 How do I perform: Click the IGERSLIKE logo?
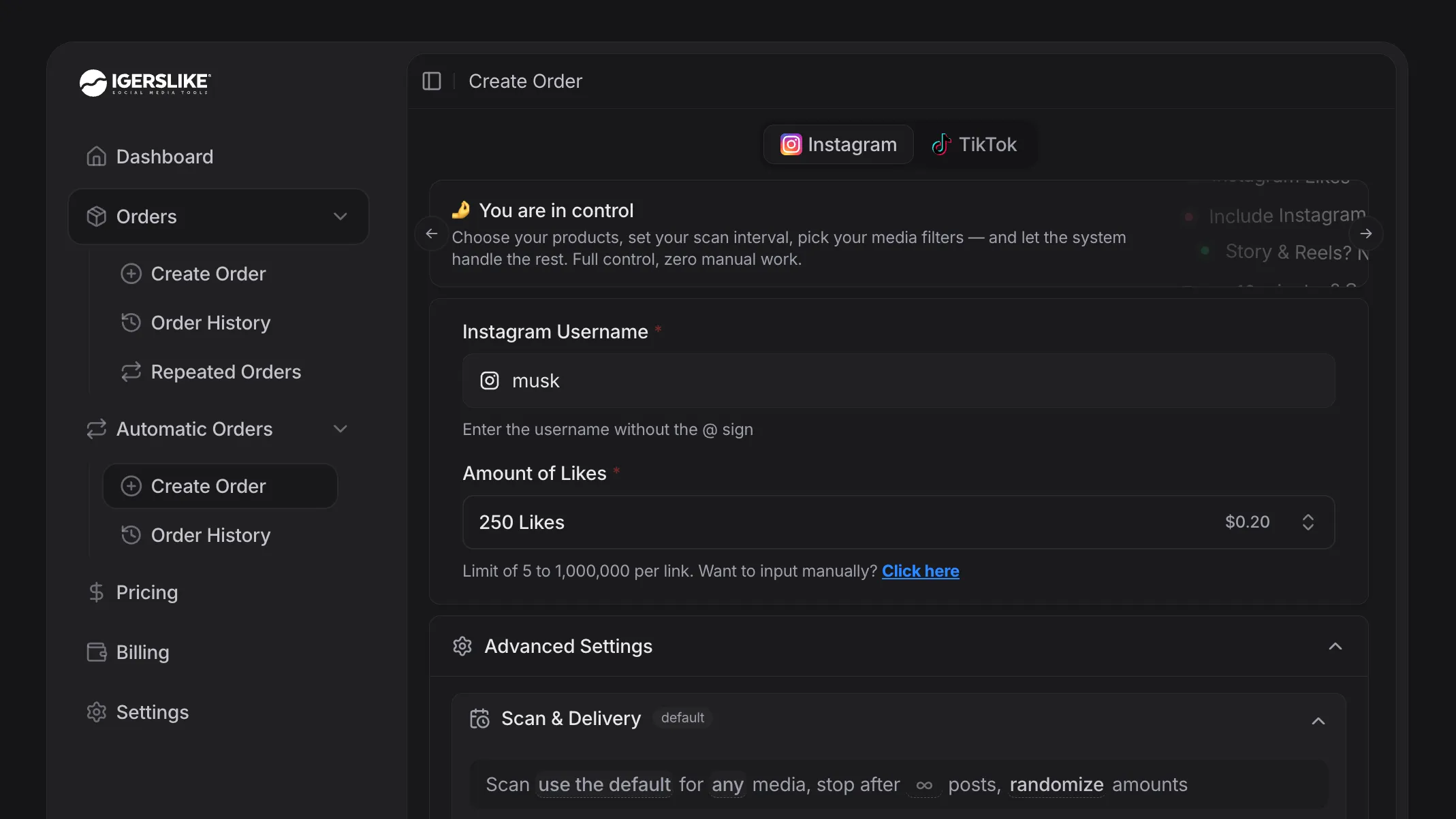pos(145,82)
